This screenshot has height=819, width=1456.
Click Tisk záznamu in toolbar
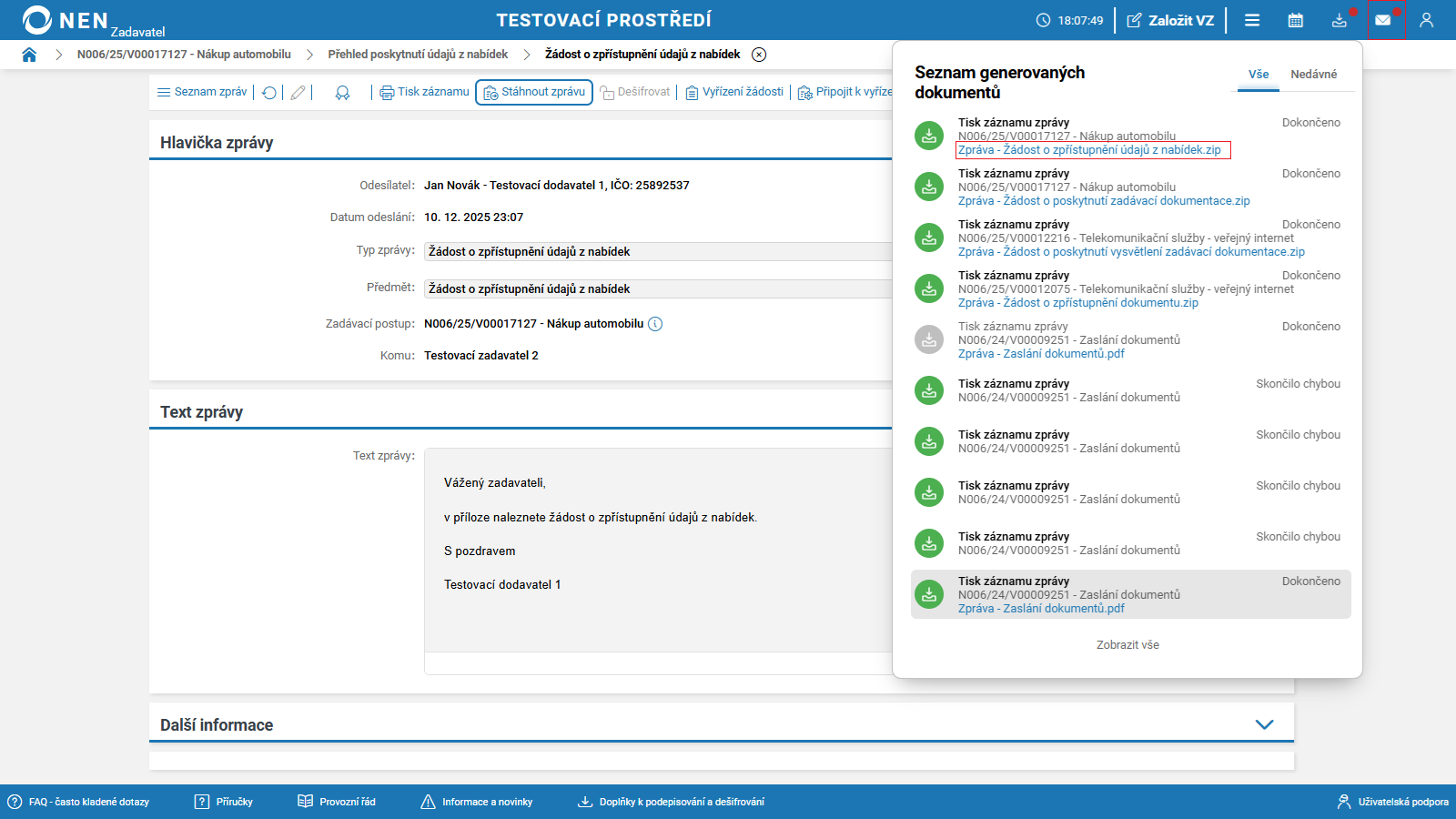(x=424, y=92)
